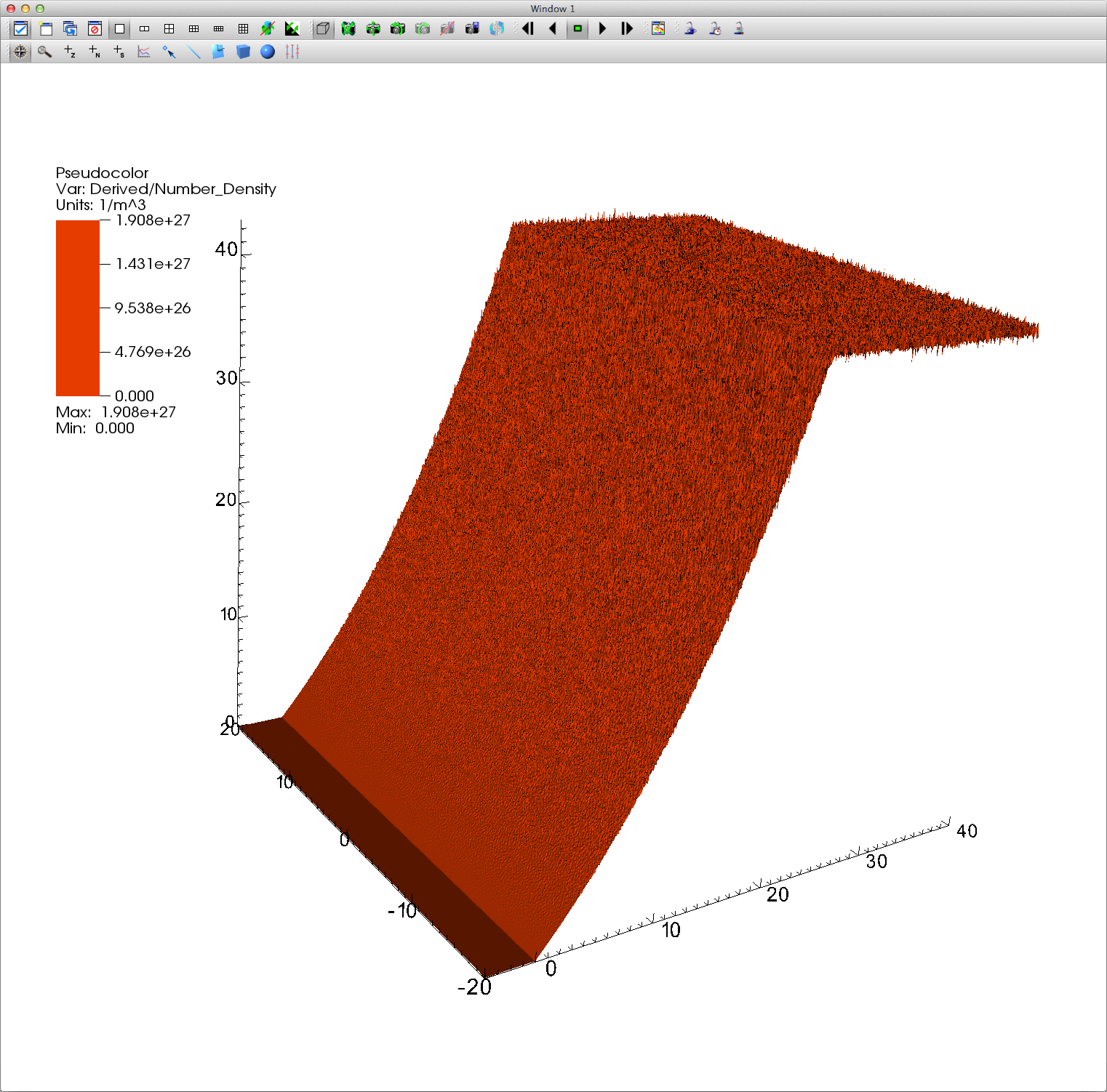Enable the line tool
Image resolution: width=1107 pixels, height=1092 pixels.
193,52
